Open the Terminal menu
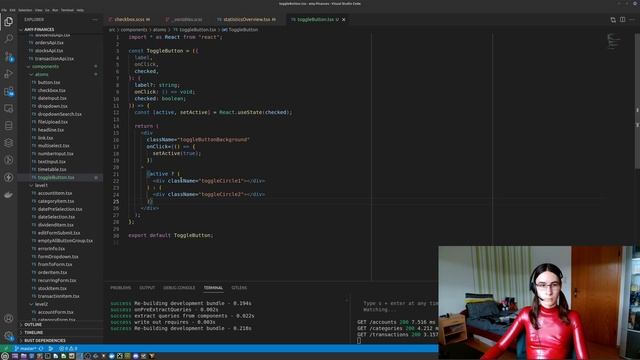640x360 pixels. pyautogui.click(x=67, y=10)
